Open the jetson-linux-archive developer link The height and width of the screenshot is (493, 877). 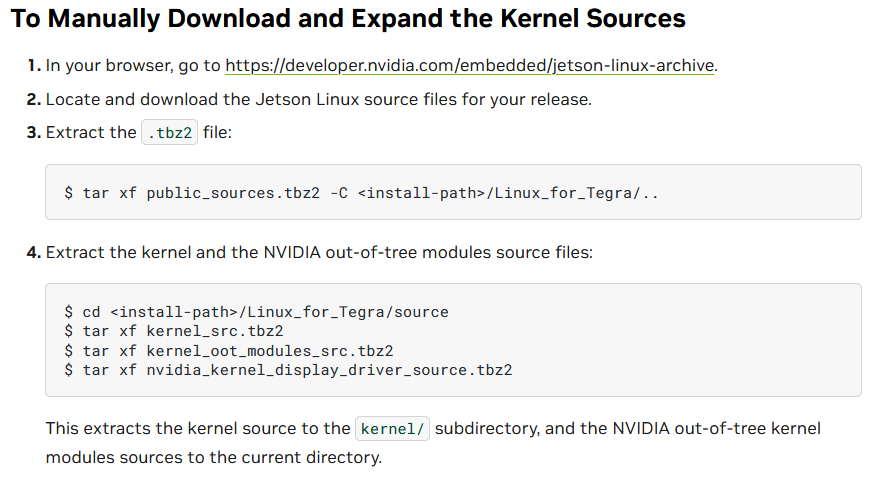470,66
